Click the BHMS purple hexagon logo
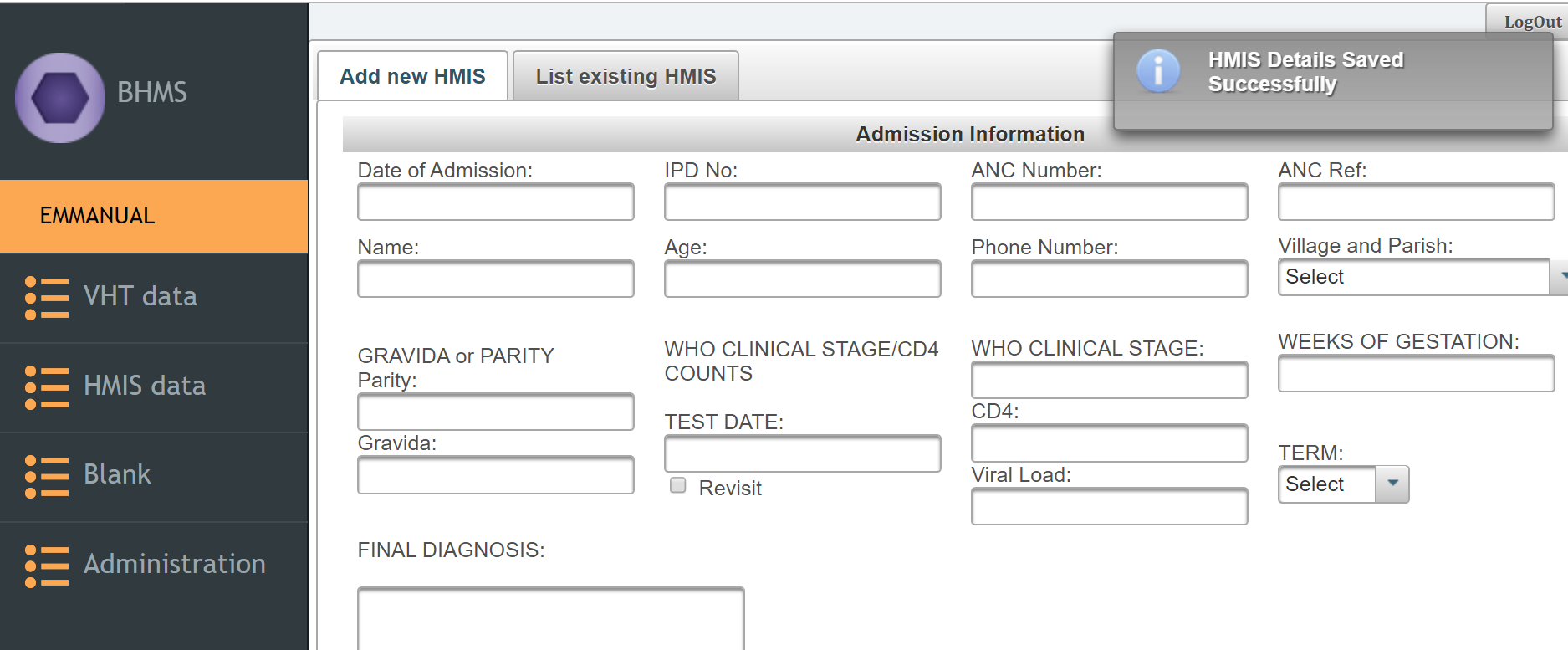This screenshot has height=650, width=1568. click(60, 98)
